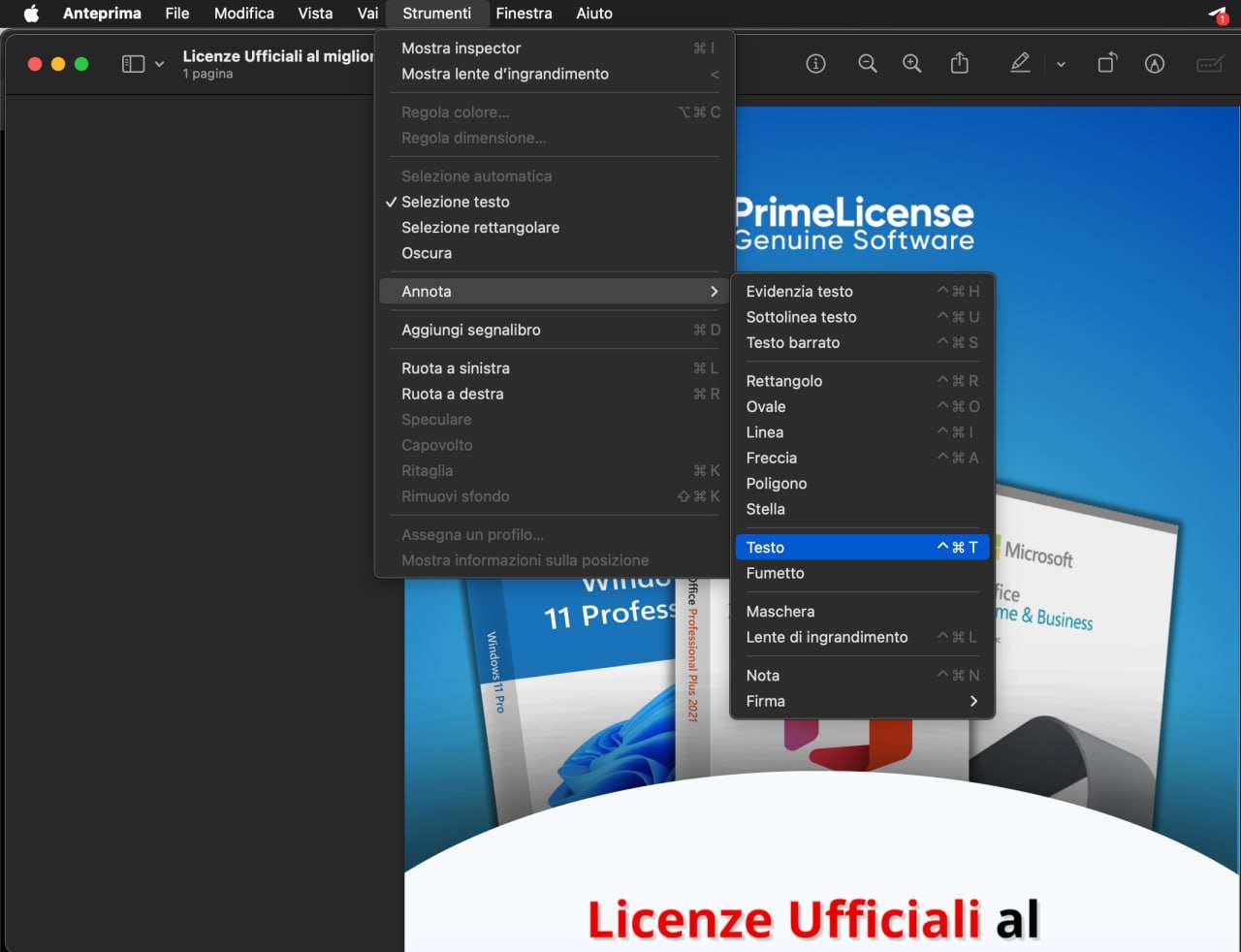This screenshot has height=952, width=1241.
Task: Click the Share toolbar icon
Action: [x=960, y=64]
